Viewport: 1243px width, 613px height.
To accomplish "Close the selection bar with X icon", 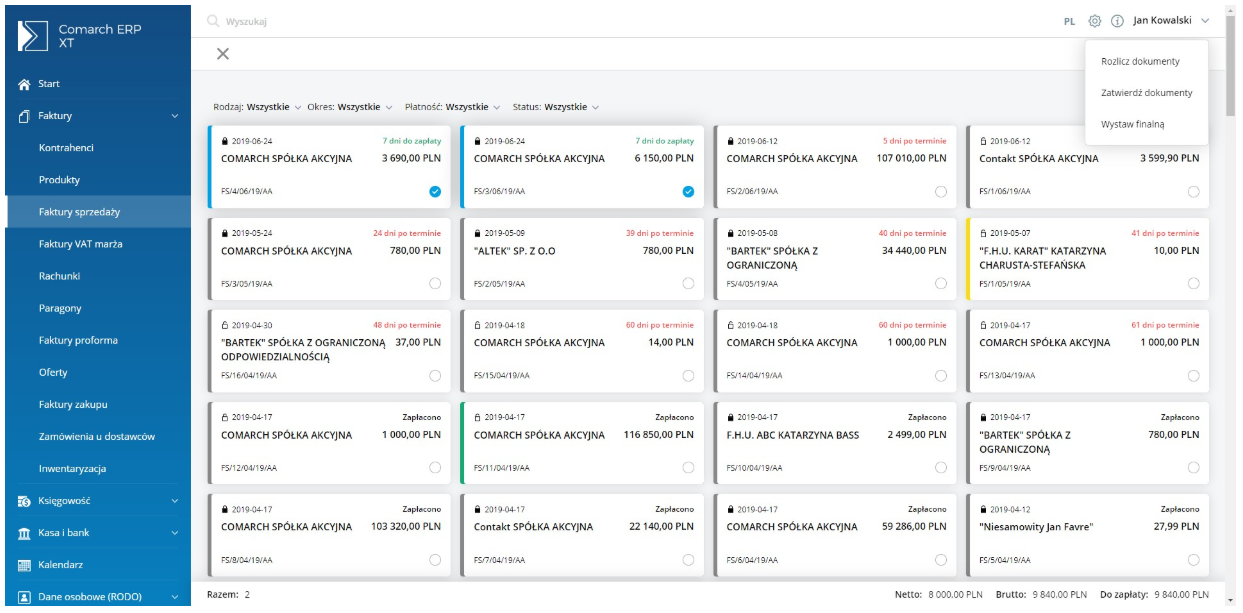I will click(223, 53).
